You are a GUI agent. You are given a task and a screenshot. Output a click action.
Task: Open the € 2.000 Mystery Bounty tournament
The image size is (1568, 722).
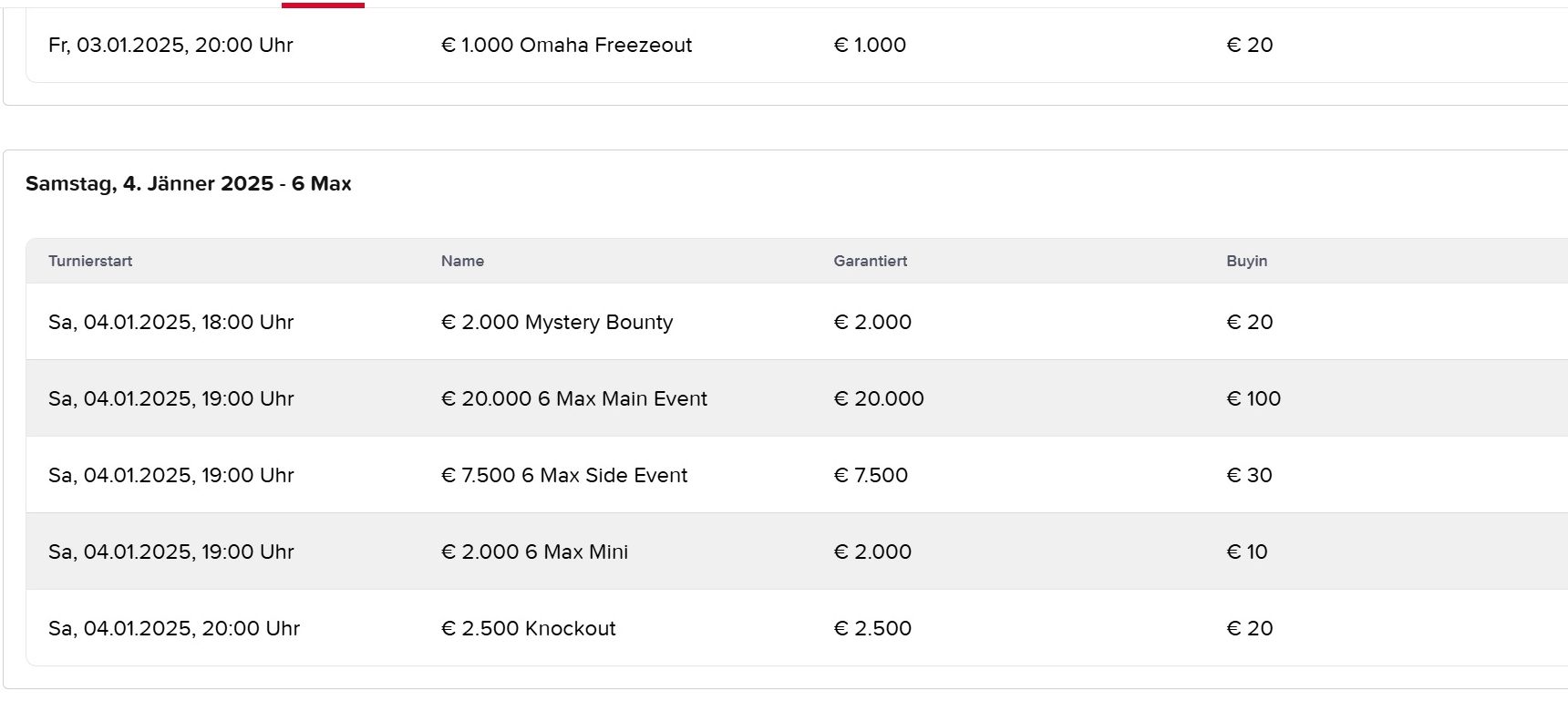coord(556,322)
